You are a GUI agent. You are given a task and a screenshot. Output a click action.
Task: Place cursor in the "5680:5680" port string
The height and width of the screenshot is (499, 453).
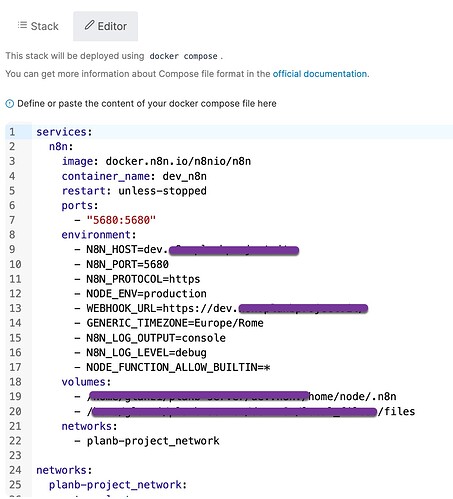click(121, 220)
